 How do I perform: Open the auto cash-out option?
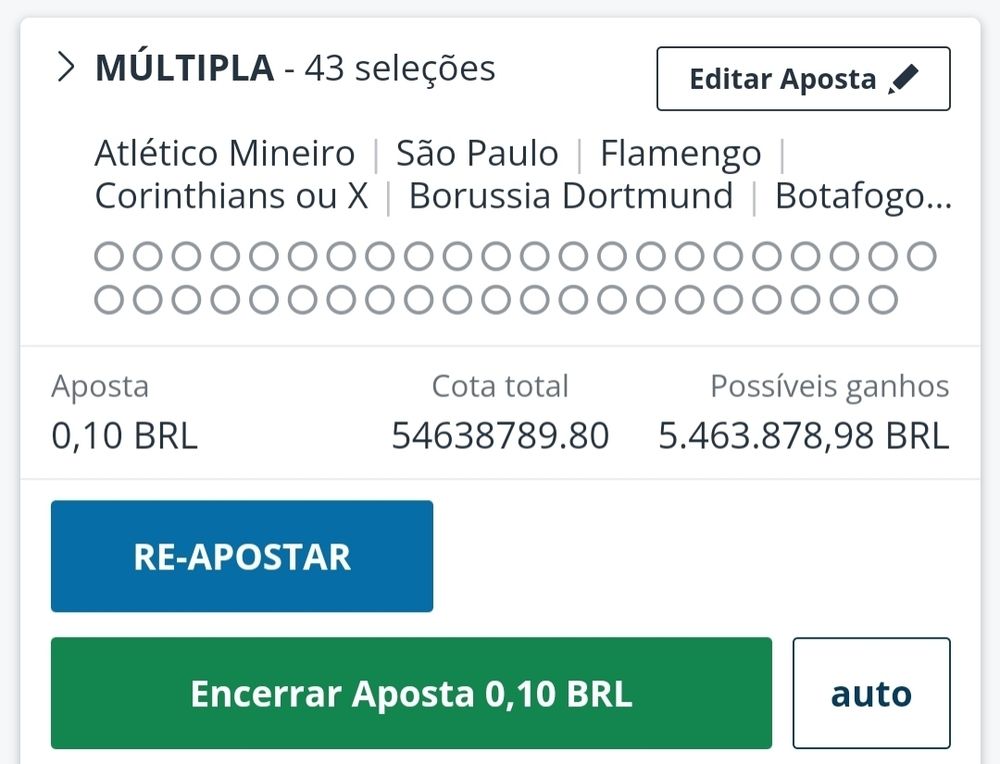point(871,693)
